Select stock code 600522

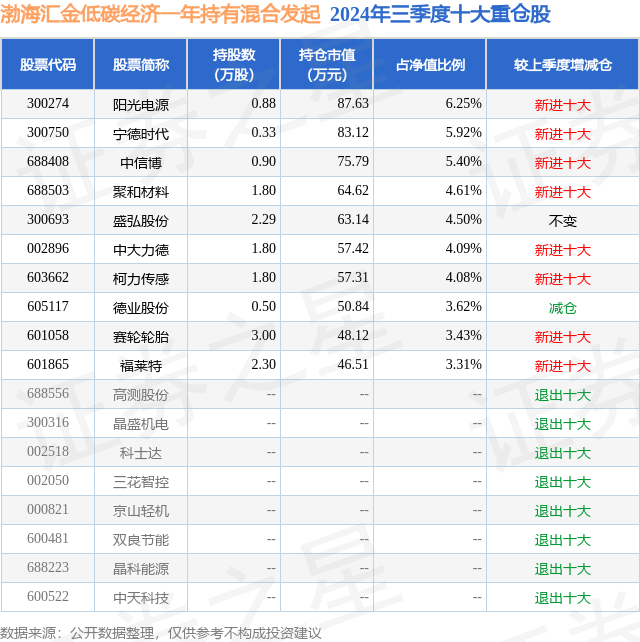(48, 598)
